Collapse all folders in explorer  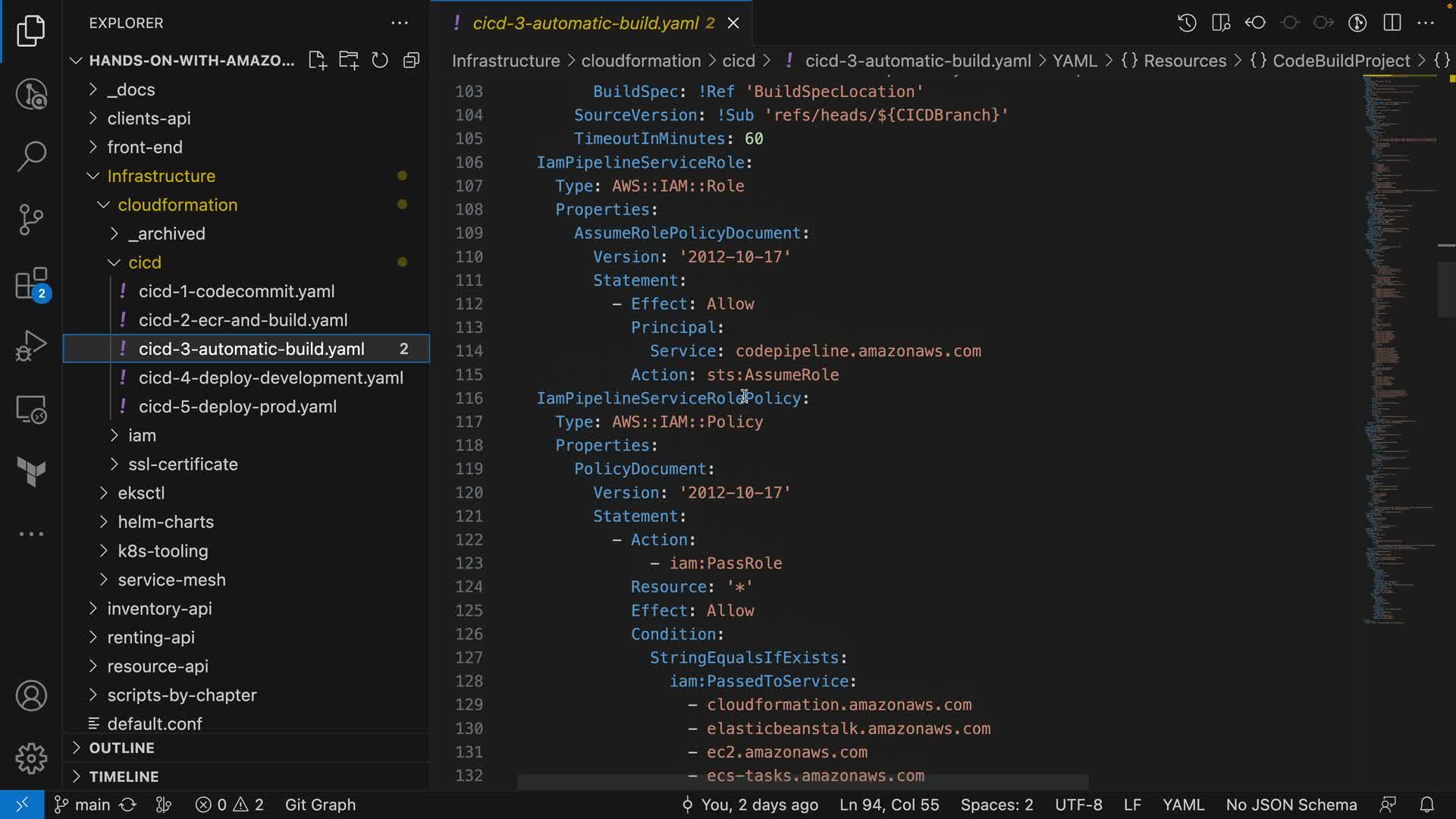click(x=411, y=61)
